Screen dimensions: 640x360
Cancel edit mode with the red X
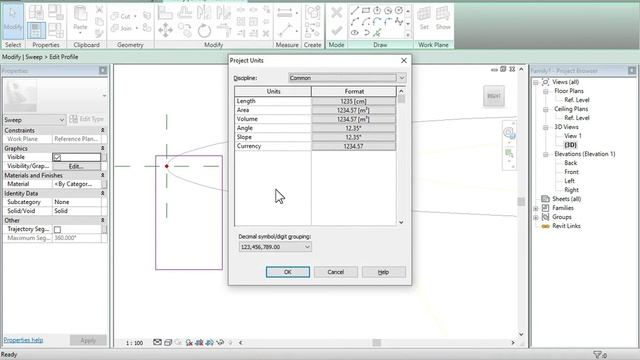click(x=336, y=13)
